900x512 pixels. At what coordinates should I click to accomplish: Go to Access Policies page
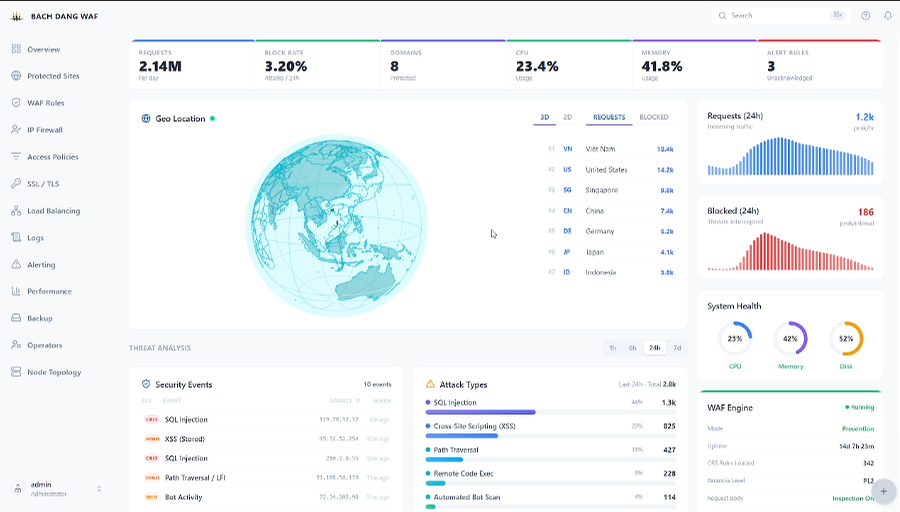click(53, 157)
